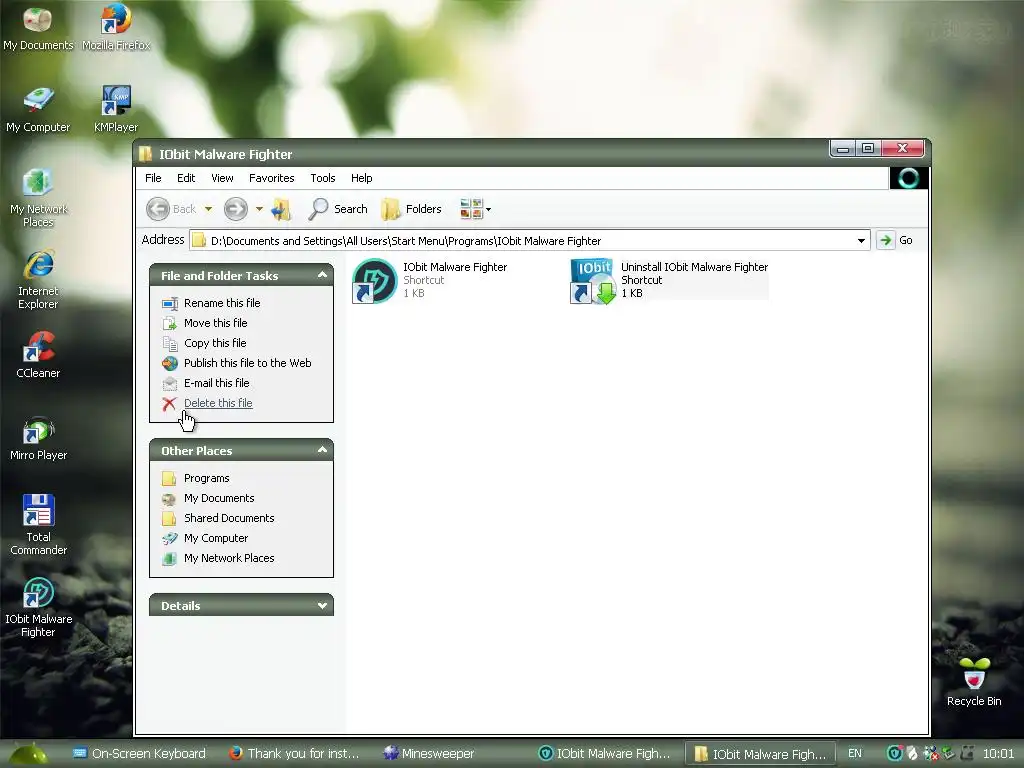Click Publish this file to the Web
This screenshot has height=768, width=1024.
(248, 363)
